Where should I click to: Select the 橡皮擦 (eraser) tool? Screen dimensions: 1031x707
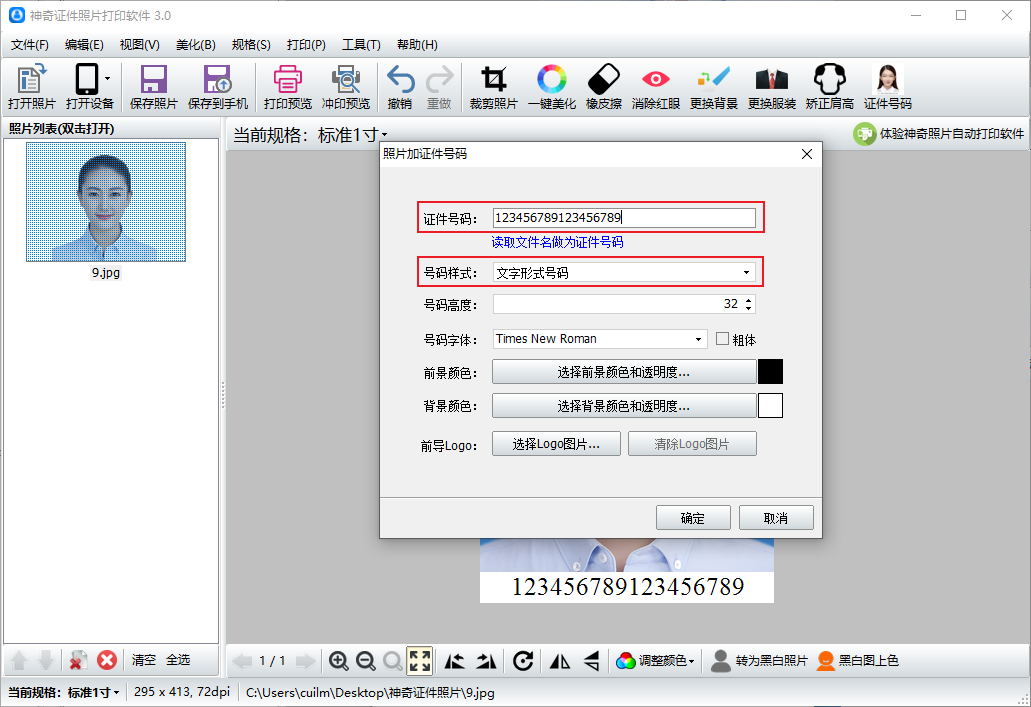(604, 80)
